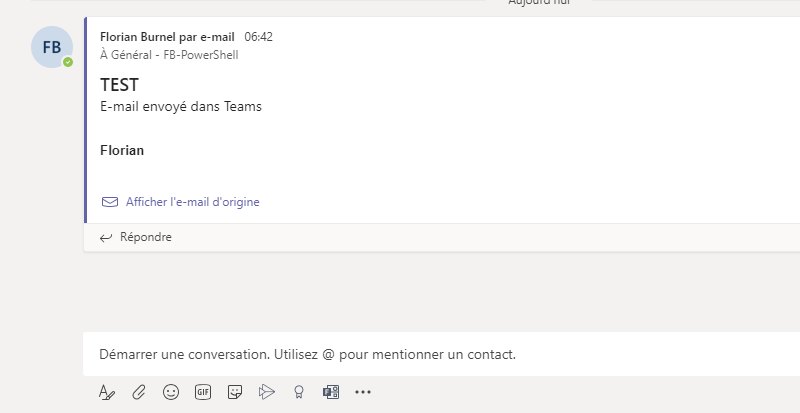The height and width of the screenshot is (413, 800).
Task: Click the reply arrow icon
Action: coord(106,238)
